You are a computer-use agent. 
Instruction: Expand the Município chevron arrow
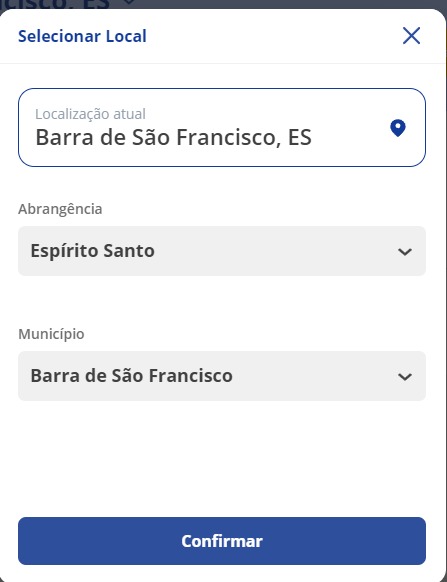tap(405, 377)
